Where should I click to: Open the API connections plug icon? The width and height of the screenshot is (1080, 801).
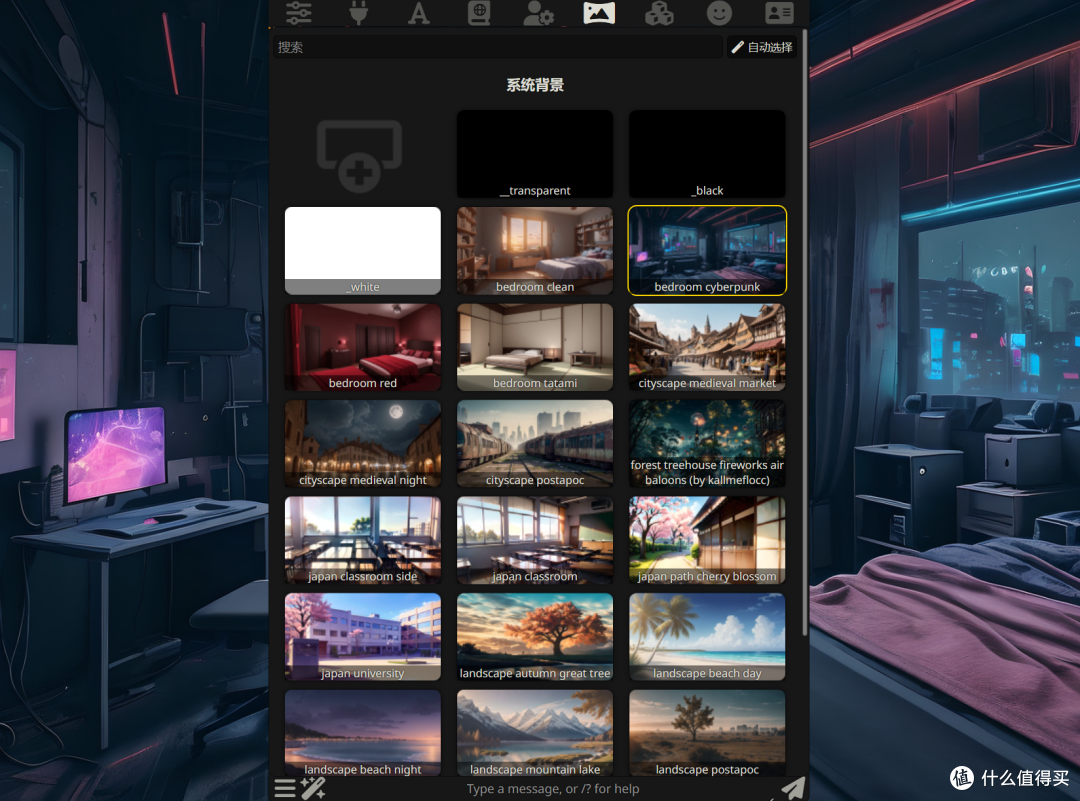coord(358,12)
